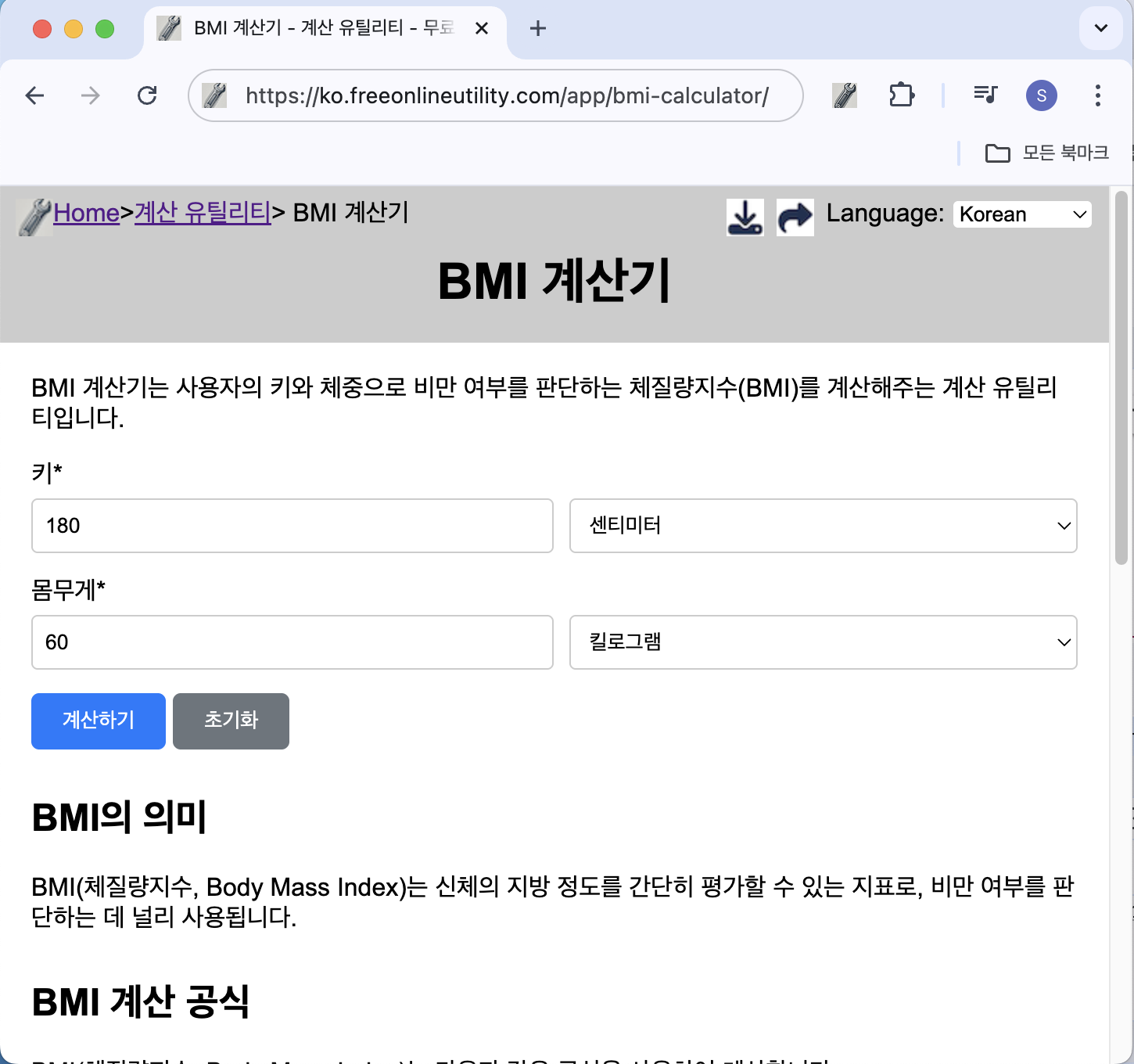The width and height of the screenshot is (1134, 1064).
Task: Open the browser extensions puzzle menu
Action: coord(902,95)
